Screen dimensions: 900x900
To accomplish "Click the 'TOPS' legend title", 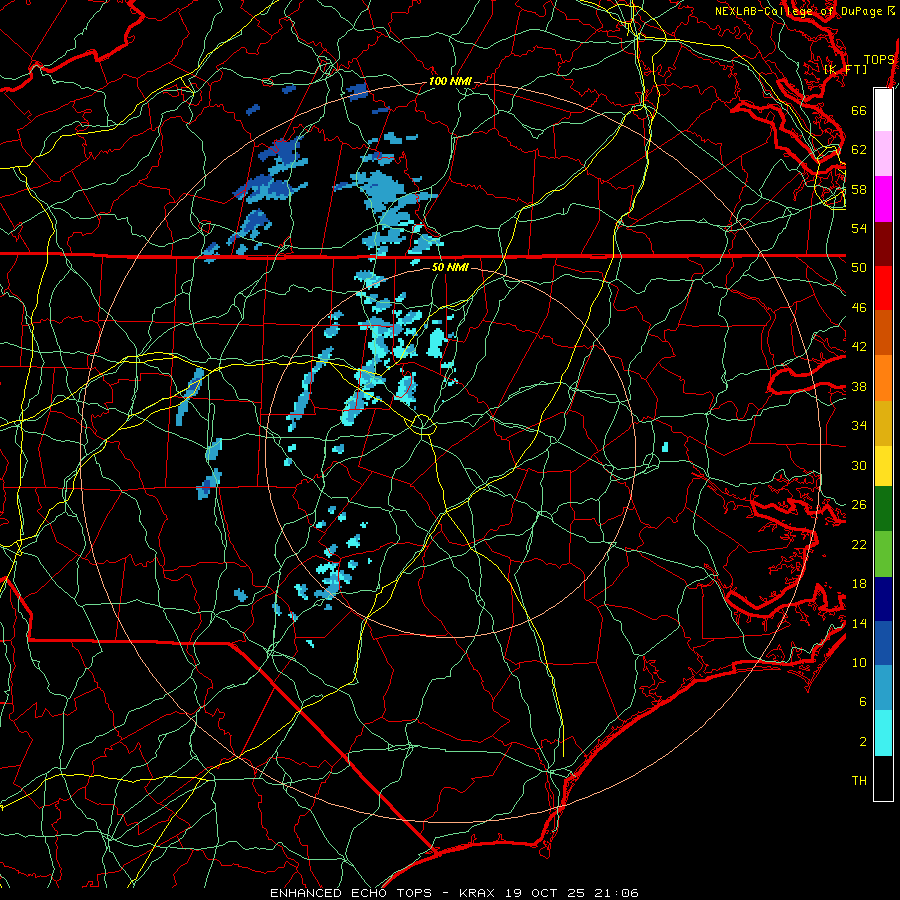I will click(879, 60).
